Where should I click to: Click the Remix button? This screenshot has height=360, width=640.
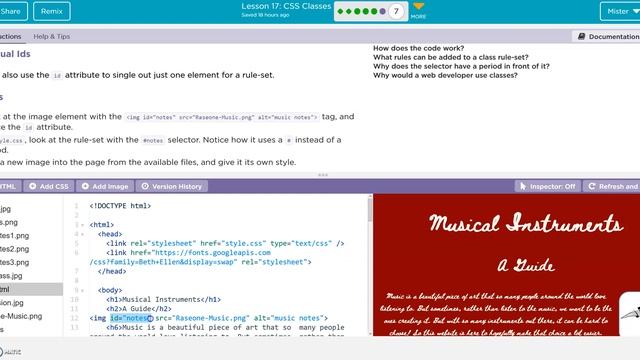point(51,11)
